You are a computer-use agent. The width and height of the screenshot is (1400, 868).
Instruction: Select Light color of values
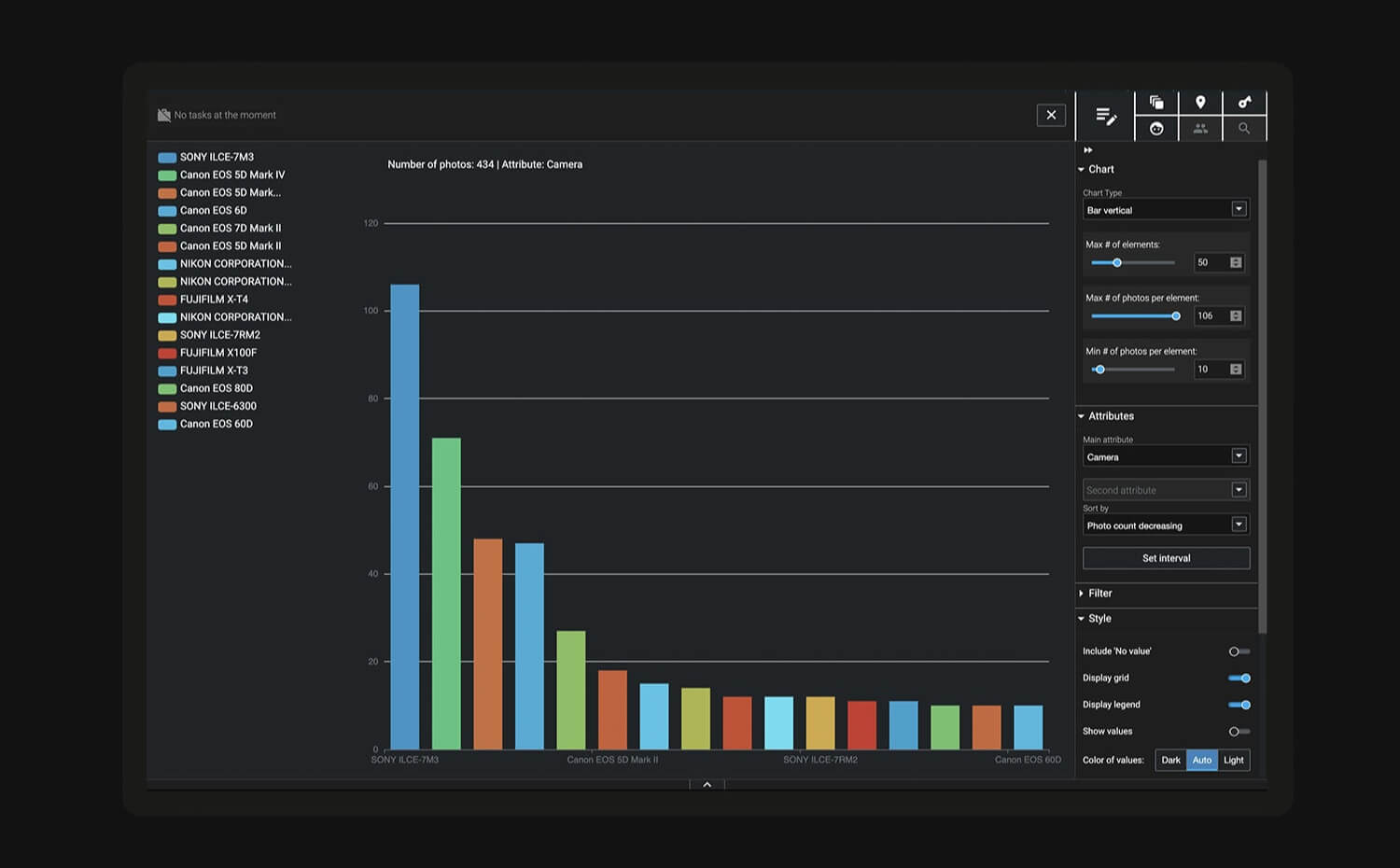(x=1233, y=760)
